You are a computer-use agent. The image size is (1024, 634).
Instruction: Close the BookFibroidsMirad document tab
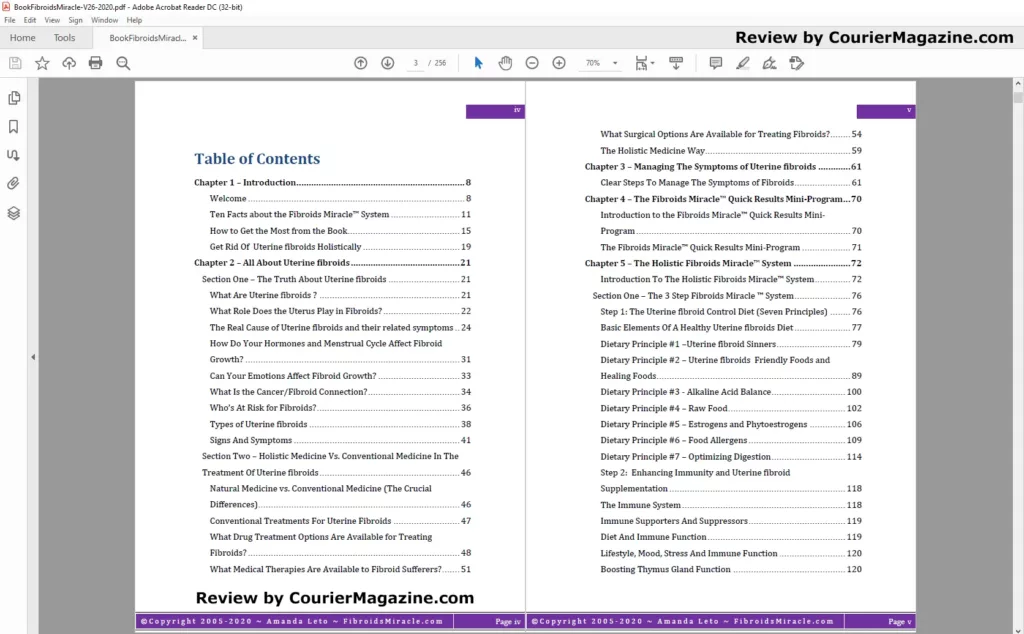[x=195, y=38]
